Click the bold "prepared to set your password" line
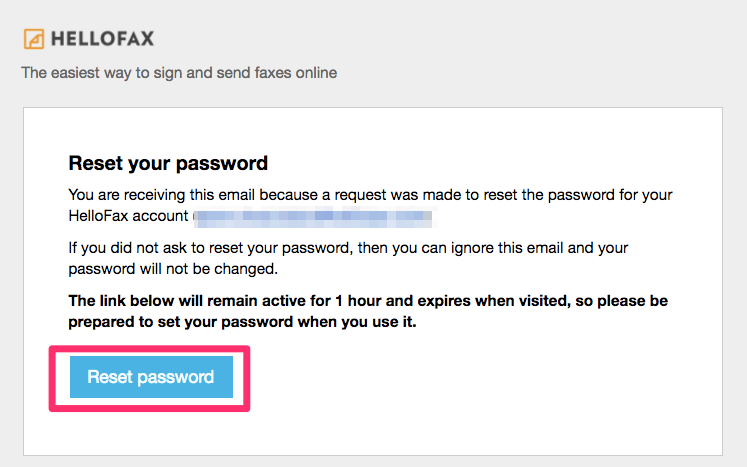Image resolution: width=747 pixels, height=467 pixels. (242, 322)
